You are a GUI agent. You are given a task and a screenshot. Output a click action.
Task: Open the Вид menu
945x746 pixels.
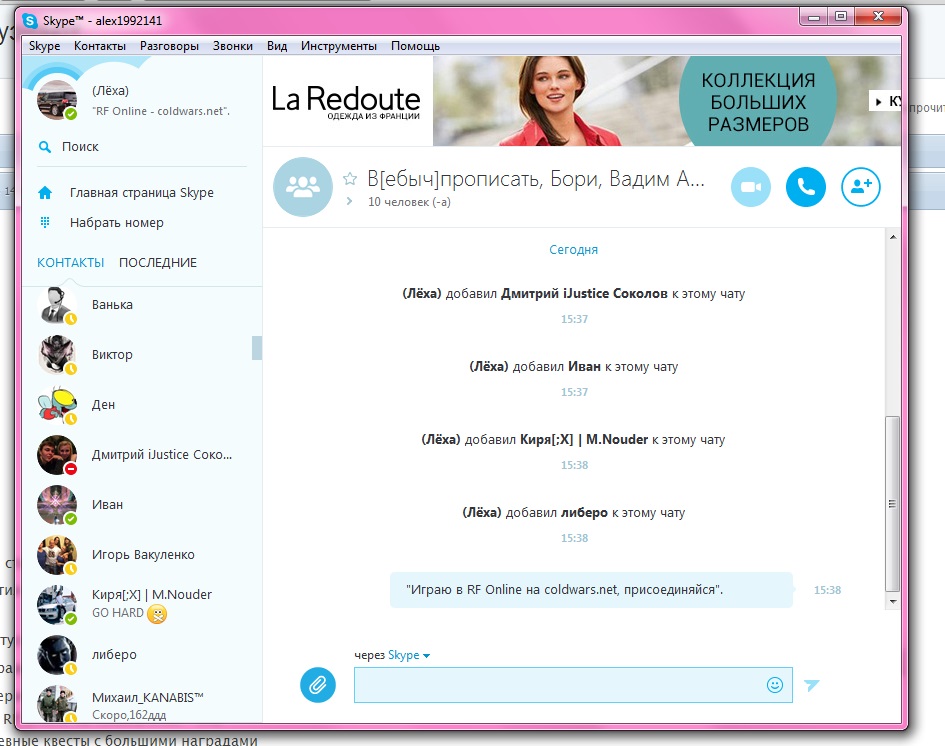pyautogui.click(x=277, y=46)
